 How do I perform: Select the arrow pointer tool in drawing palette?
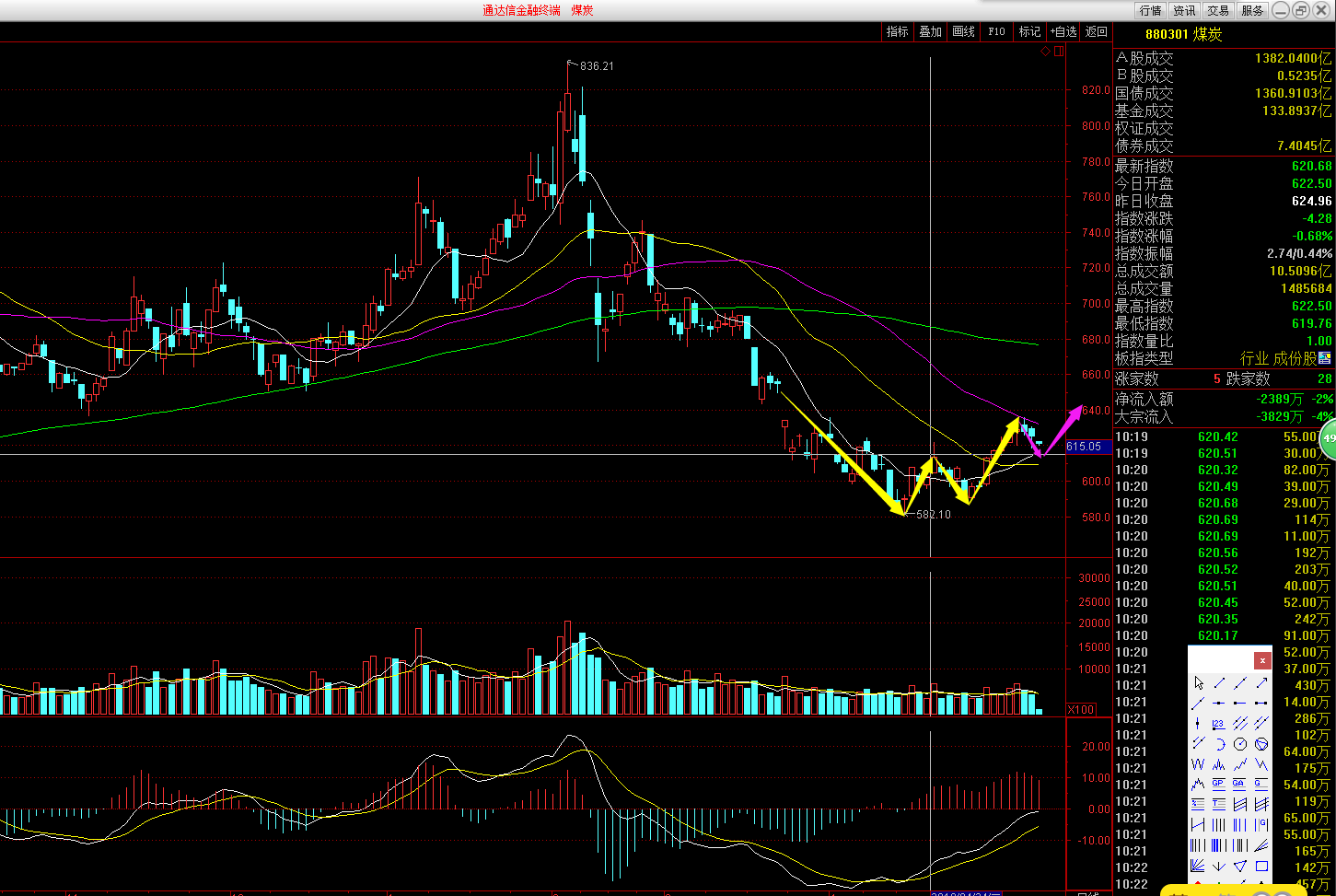pos(1198,683)
